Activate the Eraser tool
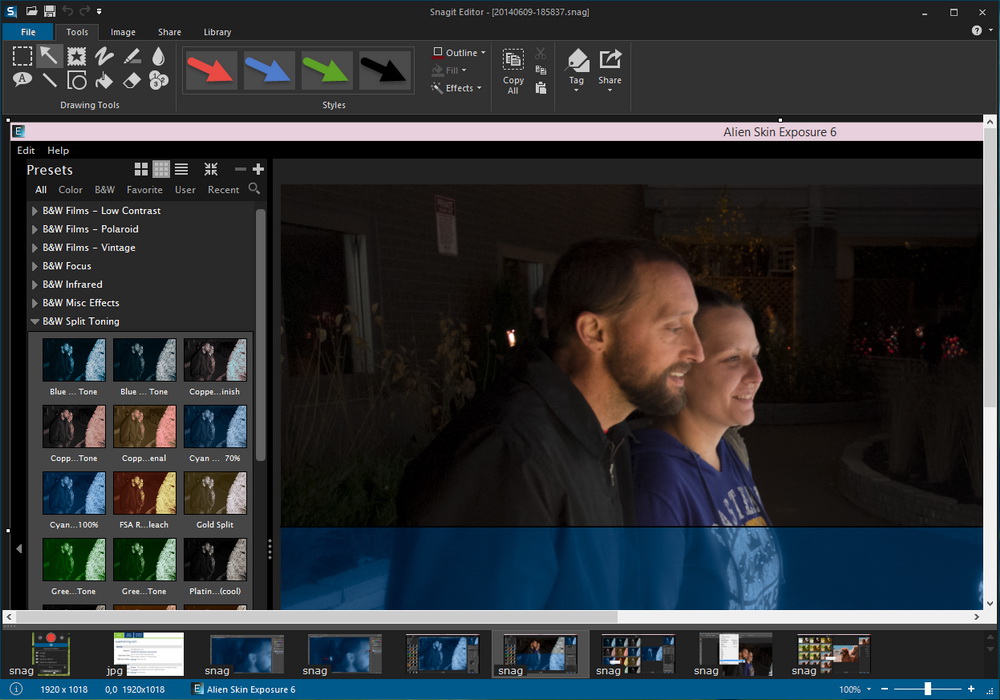Image resolution: width=1000 pixels, height=700 pixels. pos(131,80)
